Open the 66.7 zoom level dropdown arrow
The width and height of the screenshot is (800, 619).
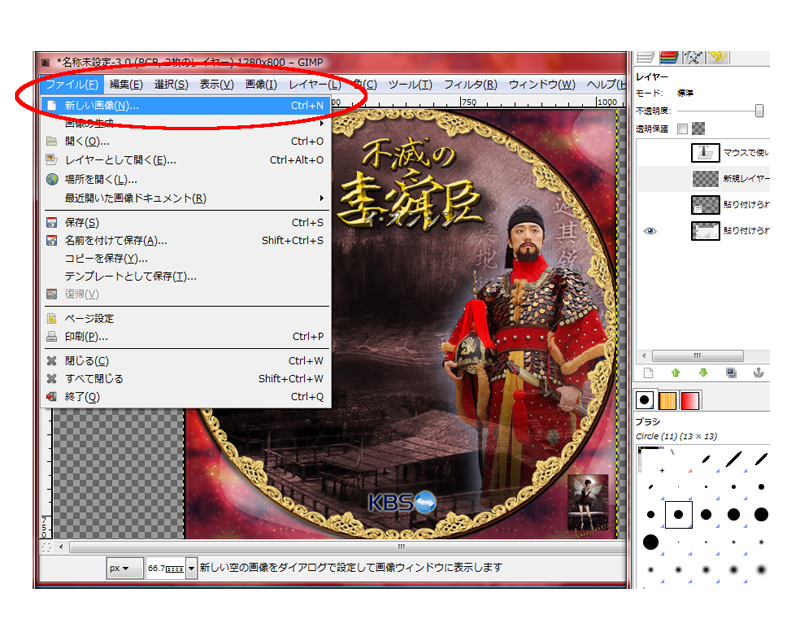click(191, 568)
